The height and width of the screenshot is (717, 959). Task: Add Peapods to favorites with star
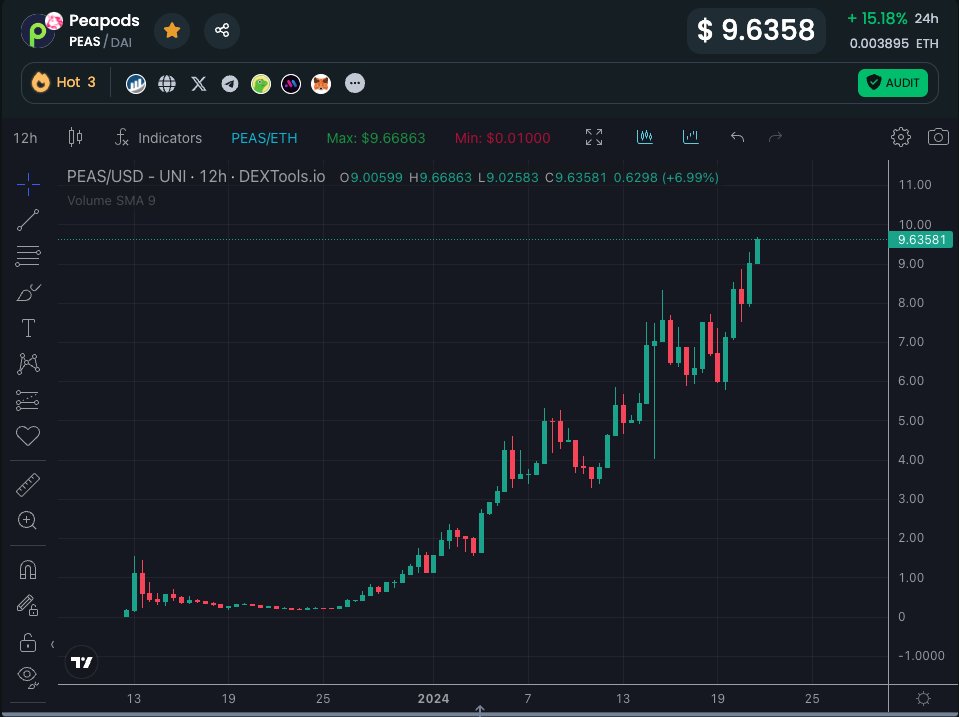click(172, 30)
